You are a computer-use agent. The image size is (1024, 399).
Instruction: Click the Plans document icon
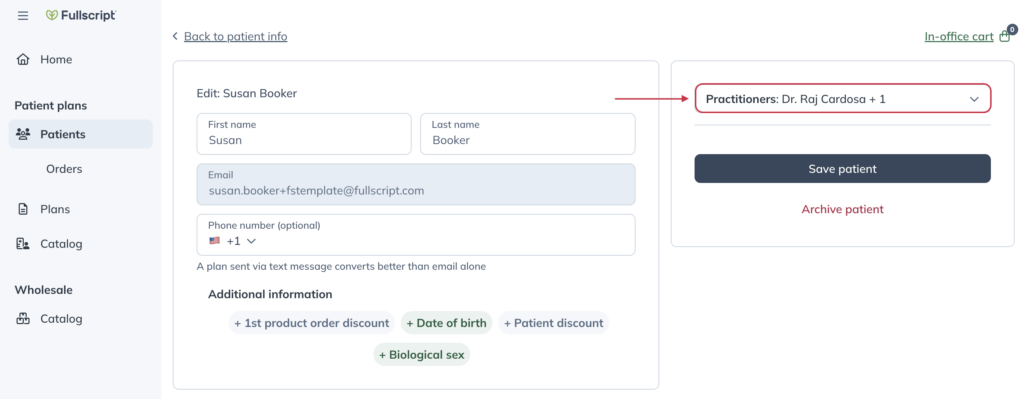click(x=23, y=210)
